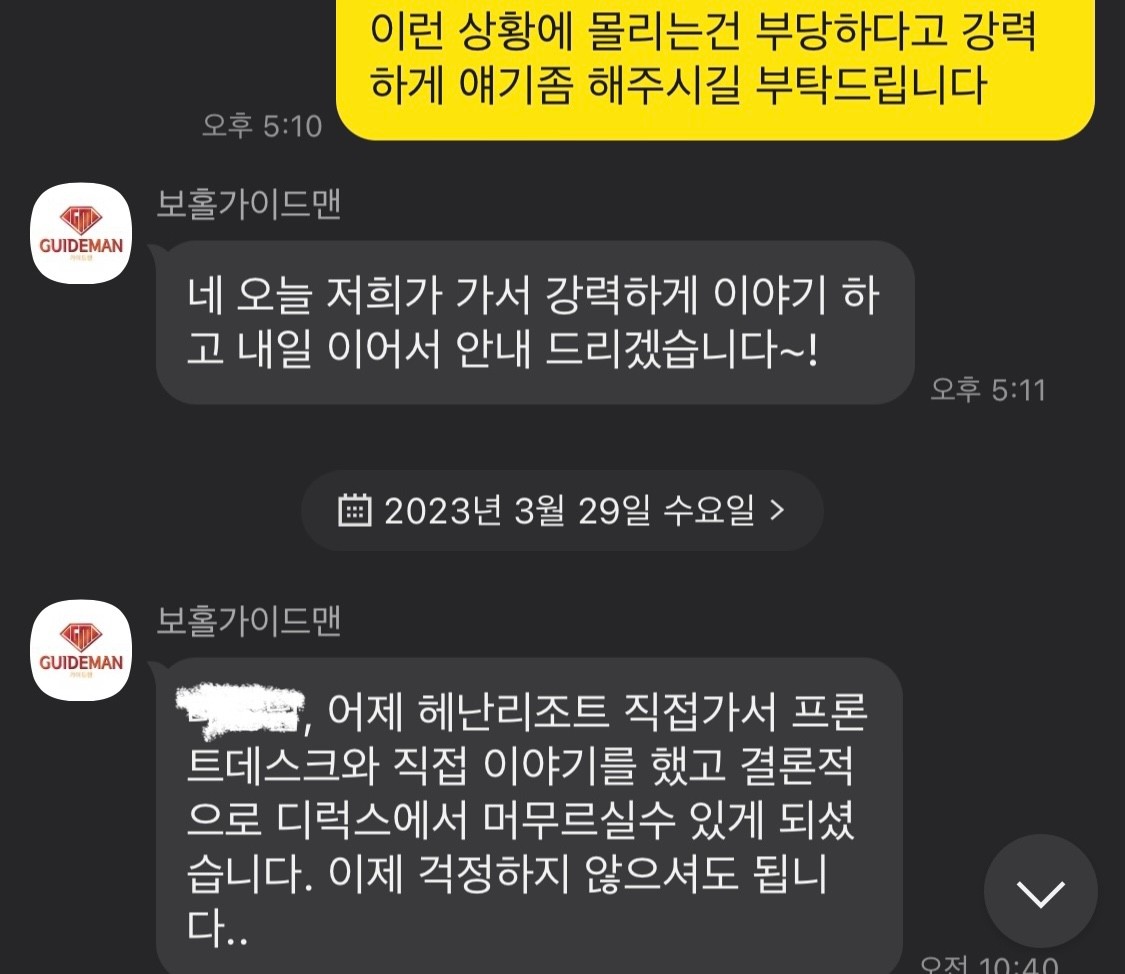
Task: Select the first 보홀가이드맨 sender name
Action: coord(248,204)
